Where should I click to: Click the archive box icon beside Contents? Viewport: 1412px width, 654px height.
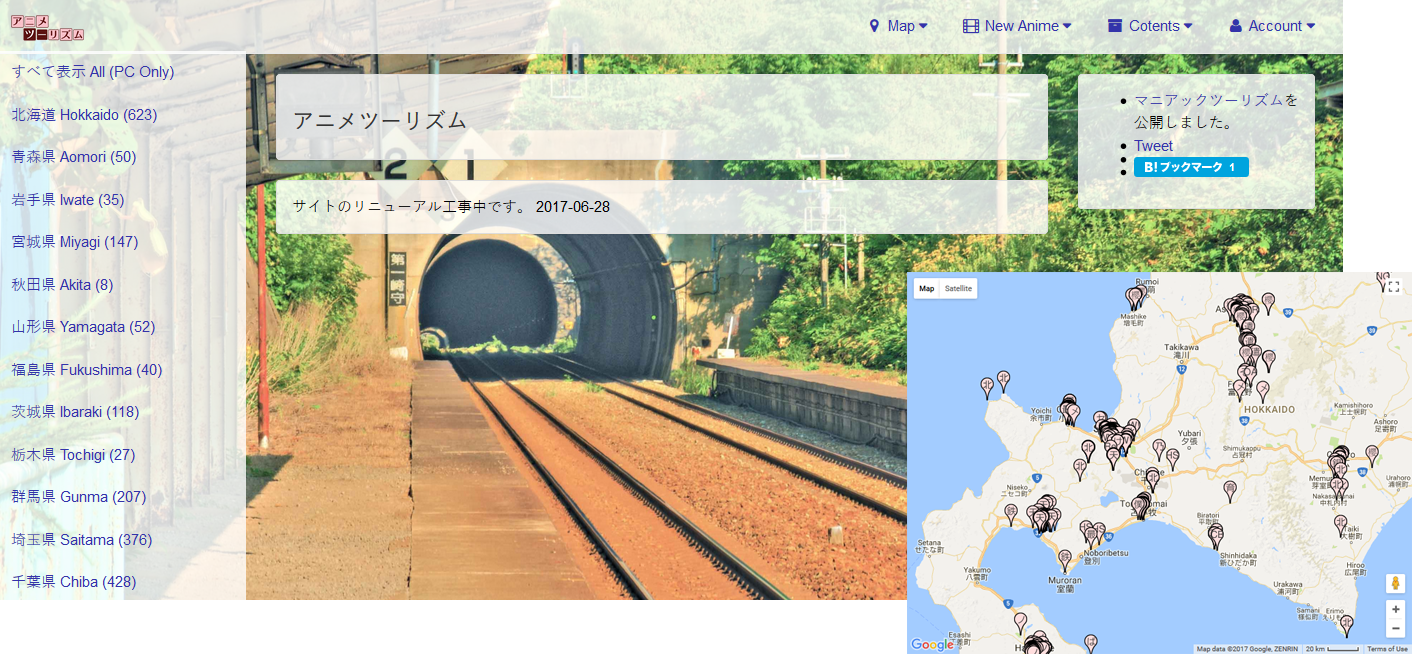click(x=1115, y=26)
